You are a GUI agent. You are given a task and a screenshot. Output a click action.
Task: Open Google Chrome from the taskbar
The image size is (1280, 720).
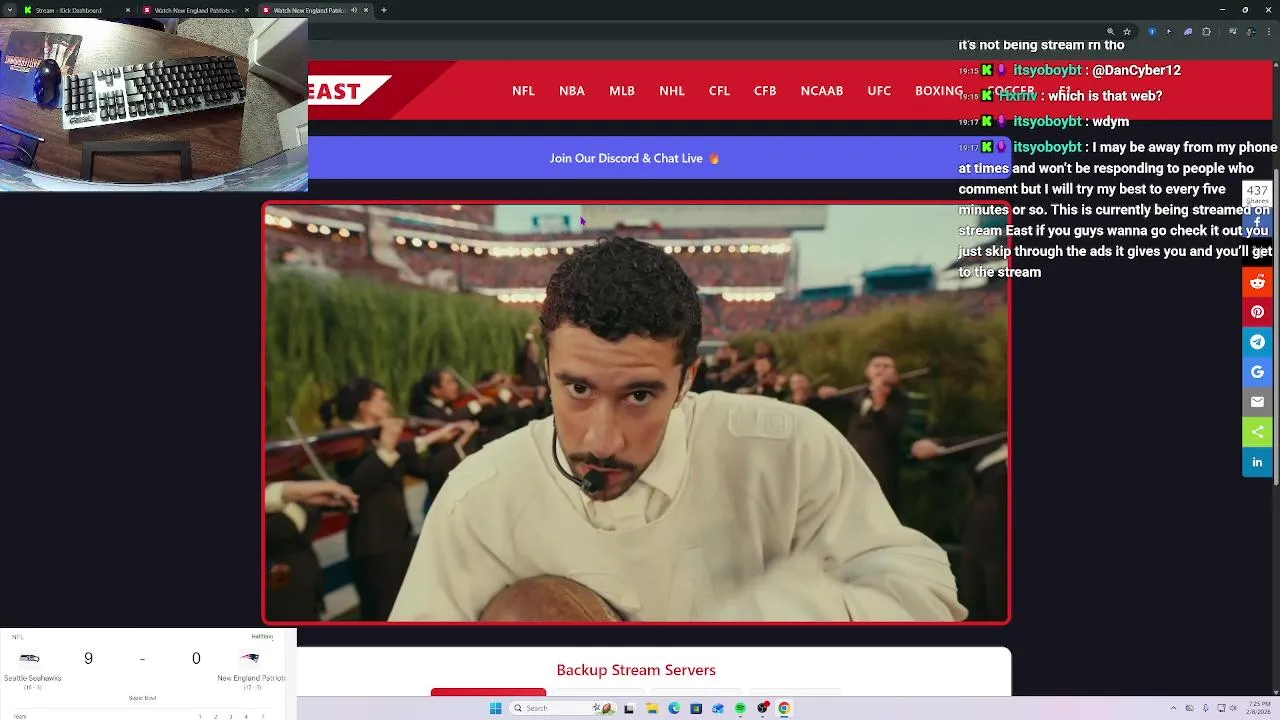tap(784, 708)
